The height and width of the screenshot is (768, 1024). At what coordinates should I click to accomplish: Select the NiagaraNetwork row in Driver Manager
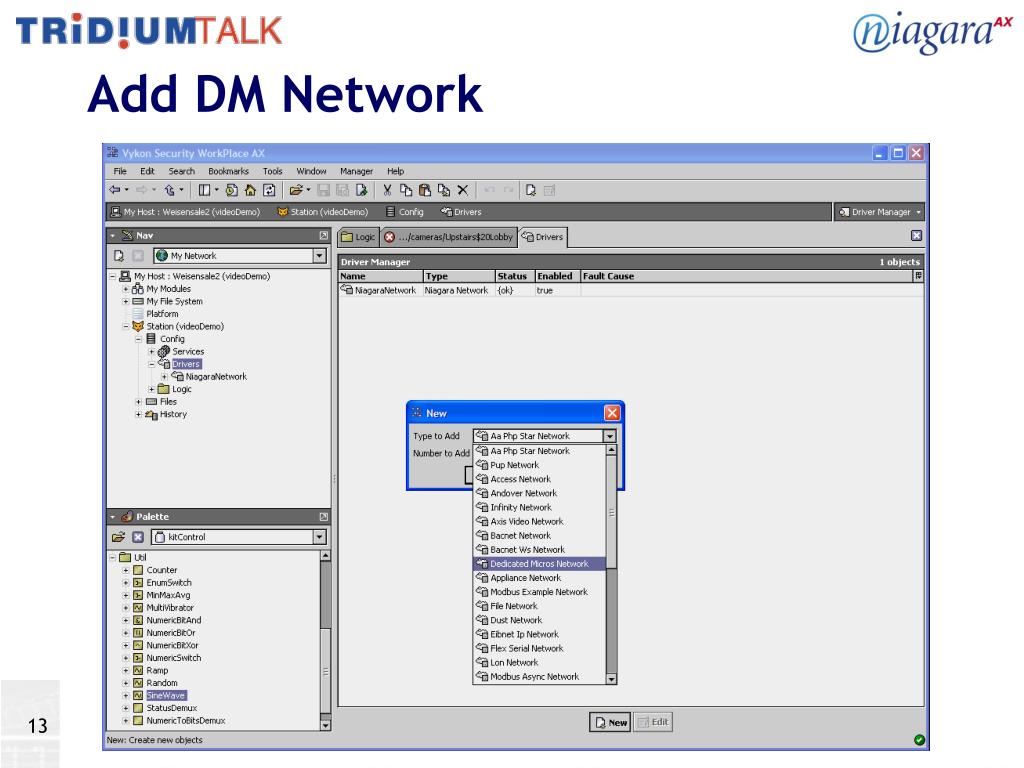pyautogui.click(x=631, y=291)
